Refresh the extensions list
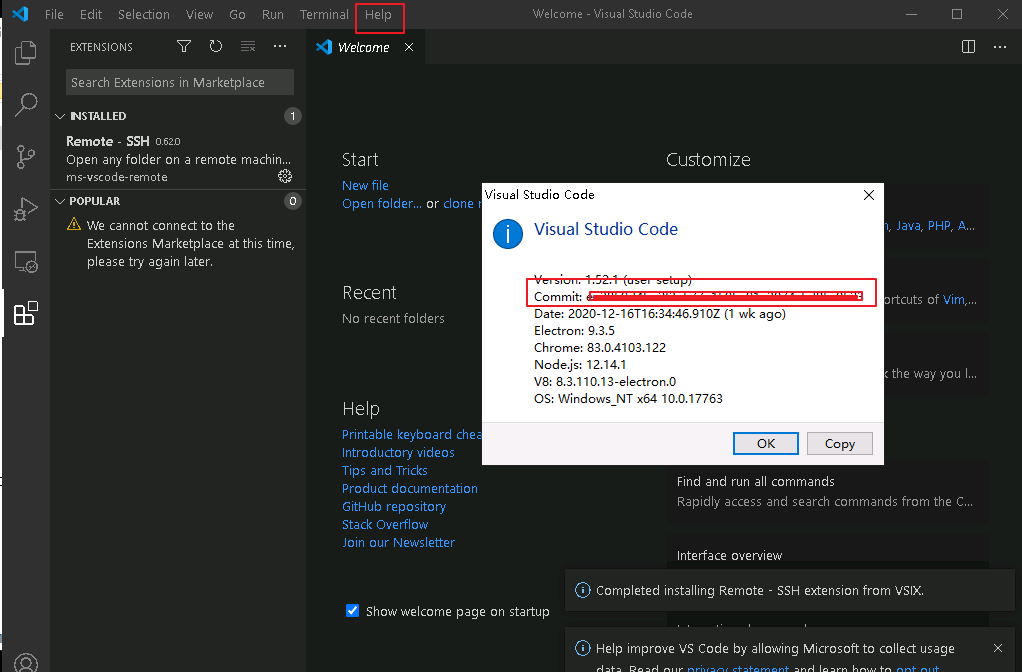 (x=216, y=46)
